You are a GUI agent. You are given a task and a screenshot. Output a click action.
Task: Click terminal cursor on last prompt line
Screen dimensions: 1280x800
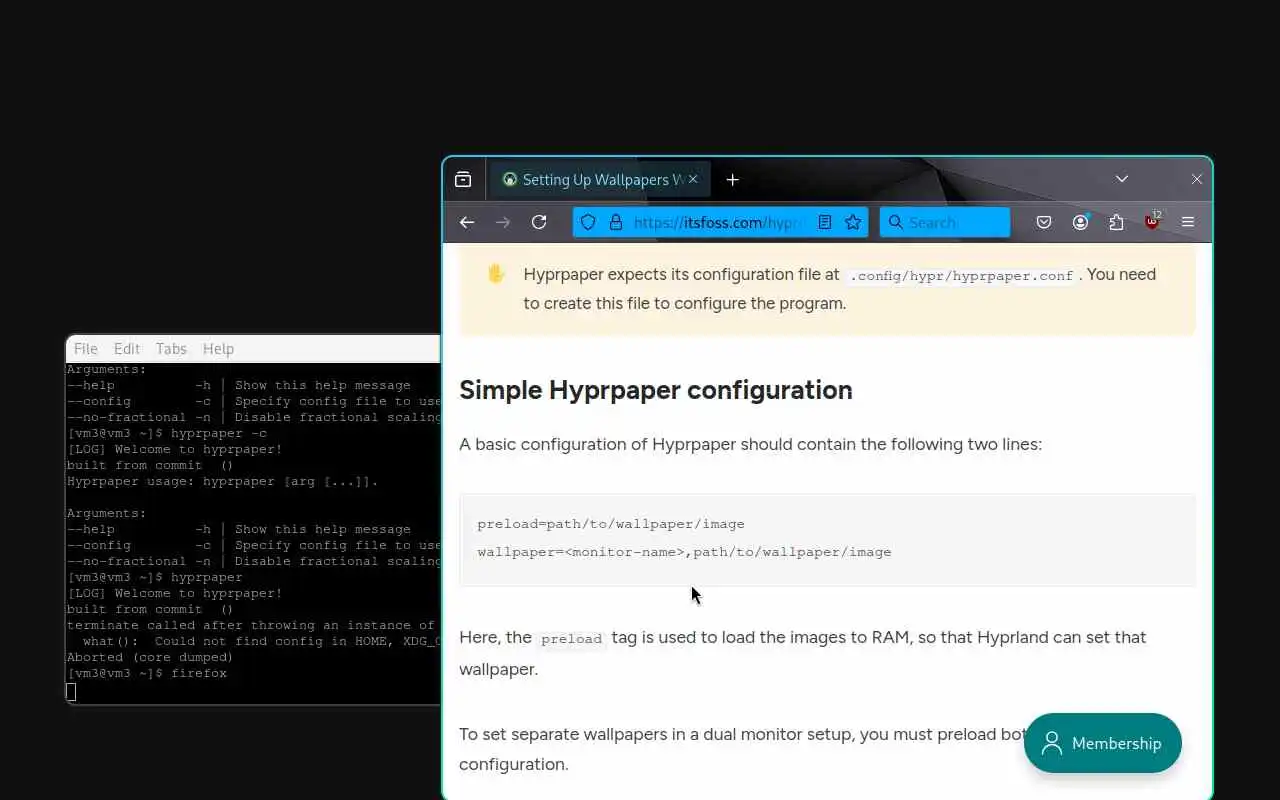tap(71, 691)
